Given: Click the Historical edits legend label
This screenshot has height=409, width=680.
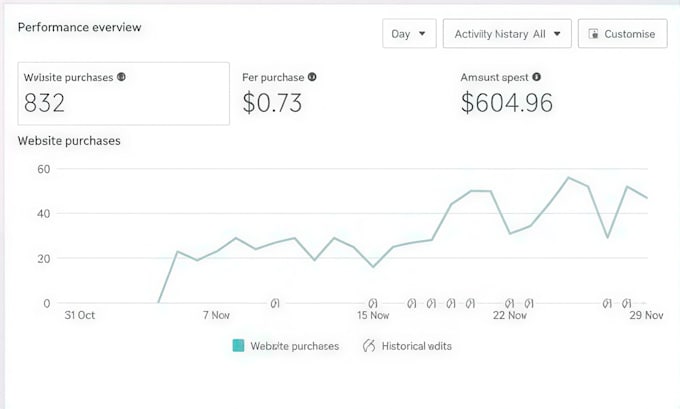Looking at the screenshot, I should click(417, 346).
